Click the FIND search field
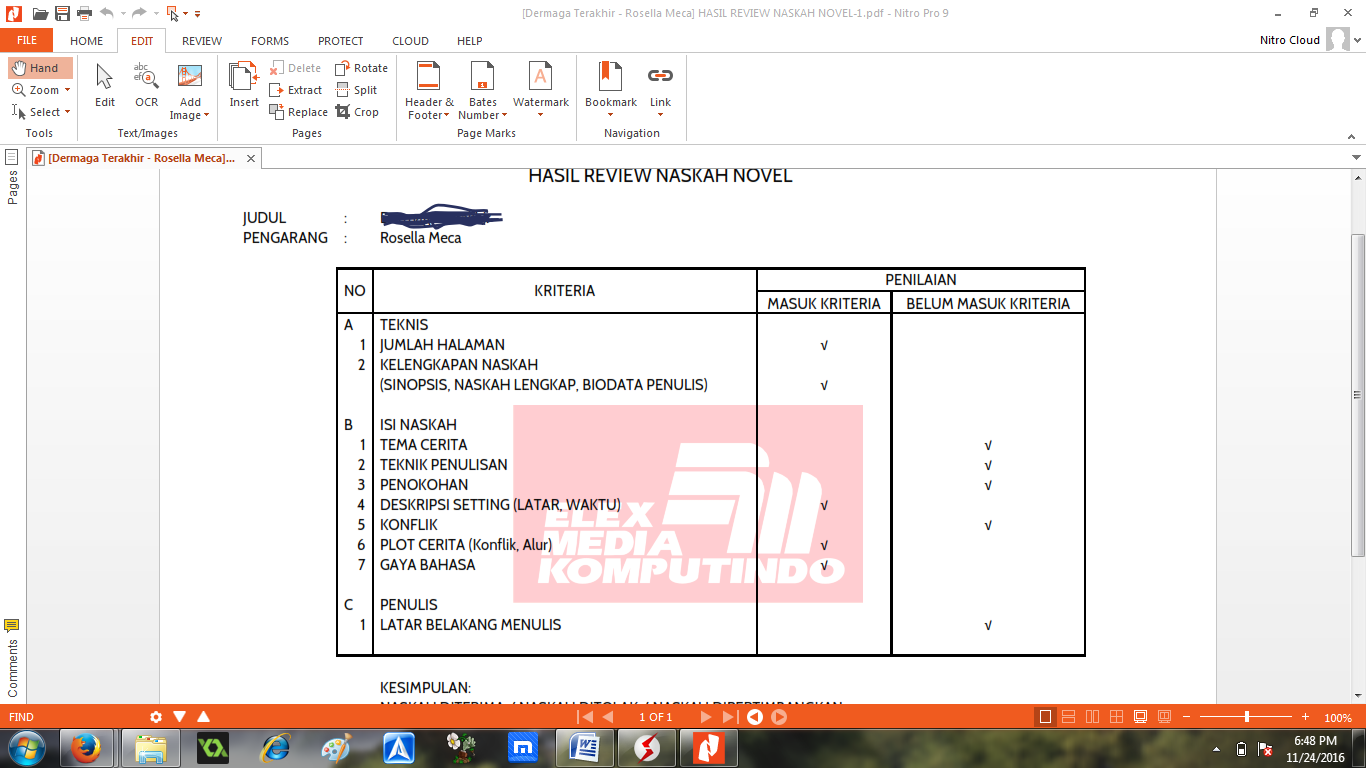The height and width of the screenshot is (768, 1366). pos(75,717)
